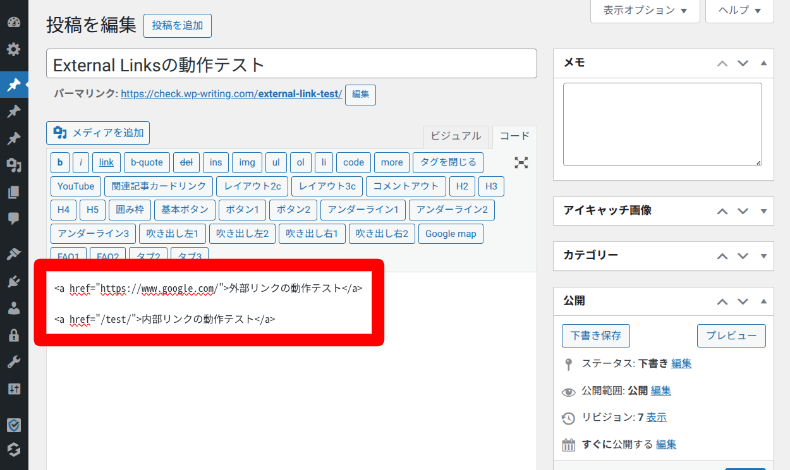Screen dimensions: 790x470
Task: Open the ヘルプ dropdown
Action: click(x=739, y=11)
